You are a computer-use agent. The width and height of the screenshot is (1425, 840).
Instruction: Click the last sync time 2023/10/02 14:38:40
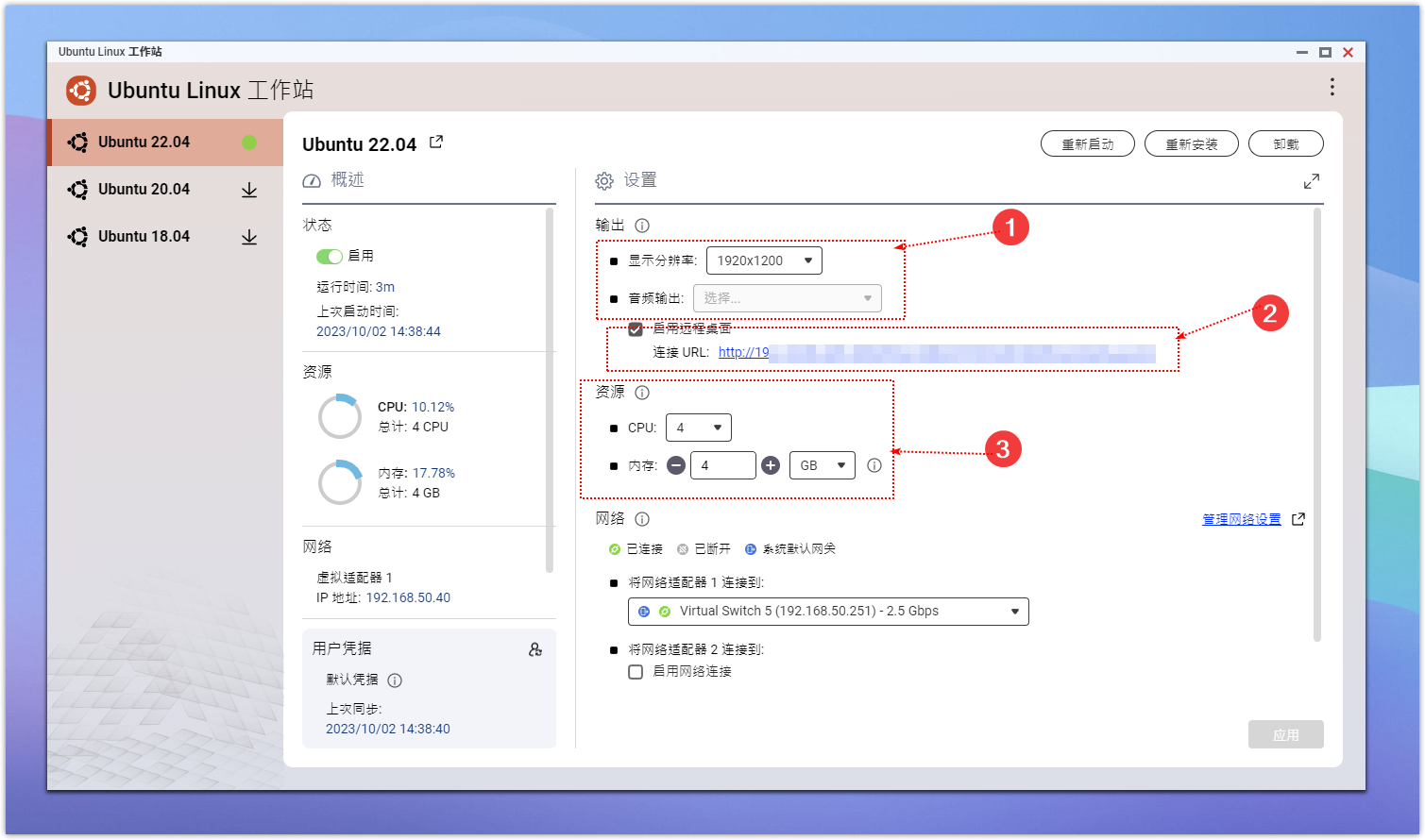(x=388, y=729)
